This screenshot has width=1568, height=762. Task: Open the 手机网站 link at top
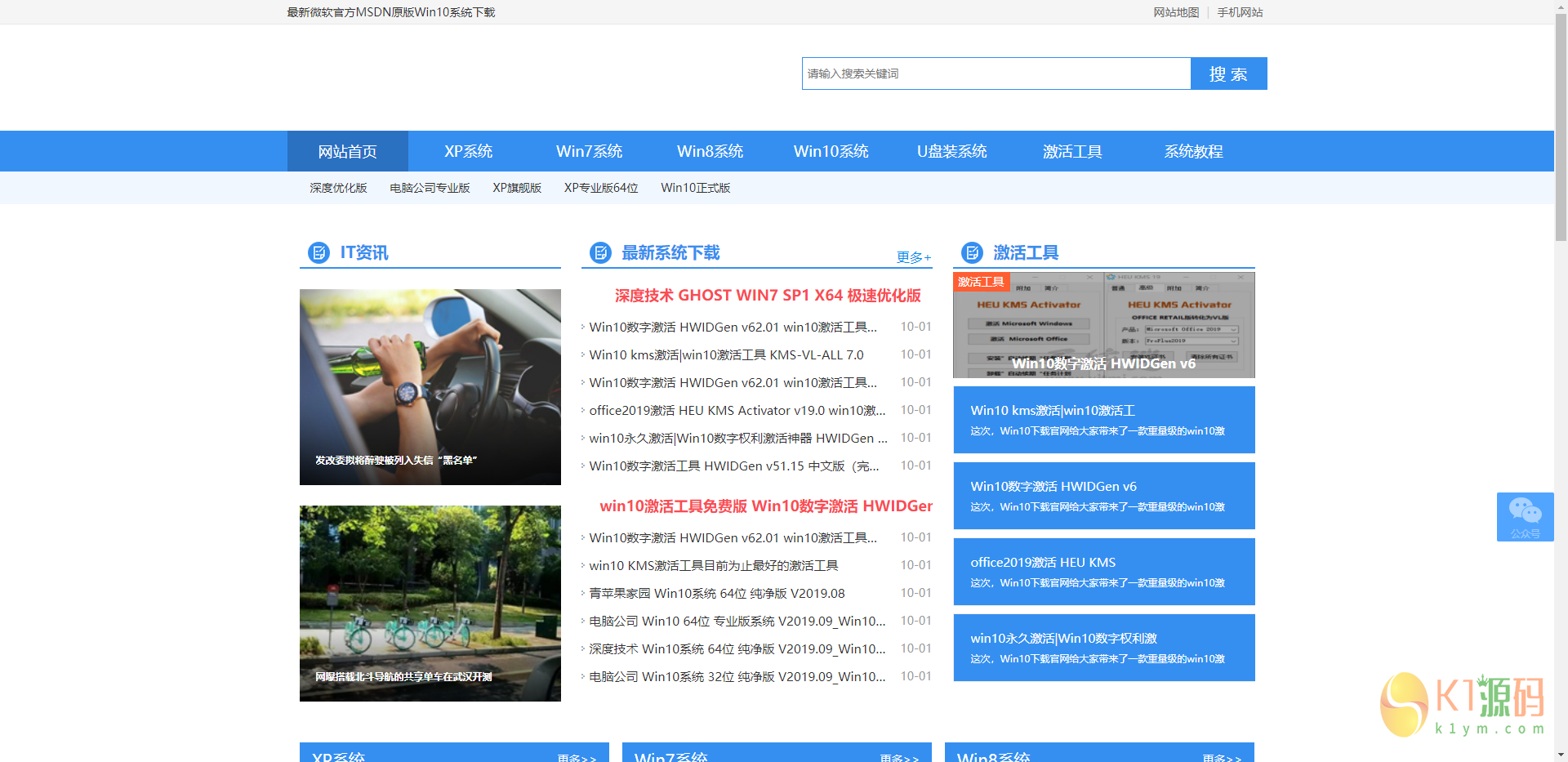1240,12
